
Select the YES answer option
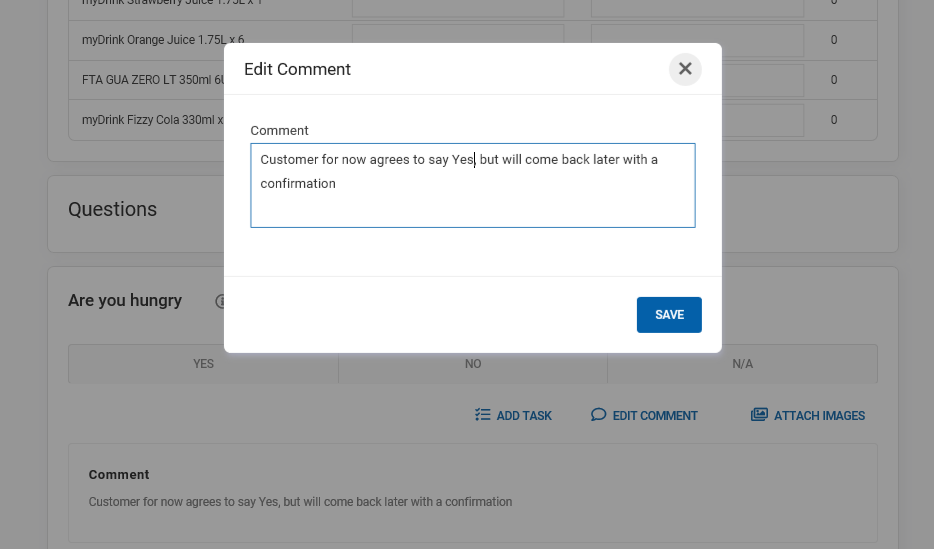(203, 364)
